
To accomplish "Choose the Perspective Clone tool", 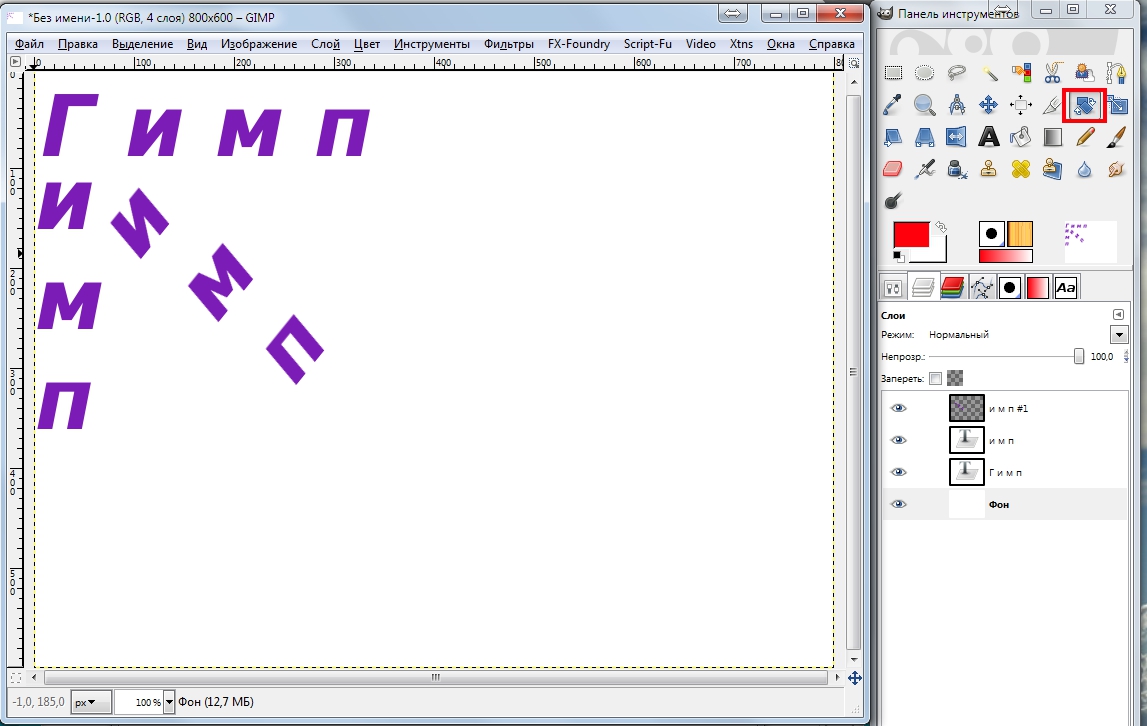I will click(x=1053, y=169).
